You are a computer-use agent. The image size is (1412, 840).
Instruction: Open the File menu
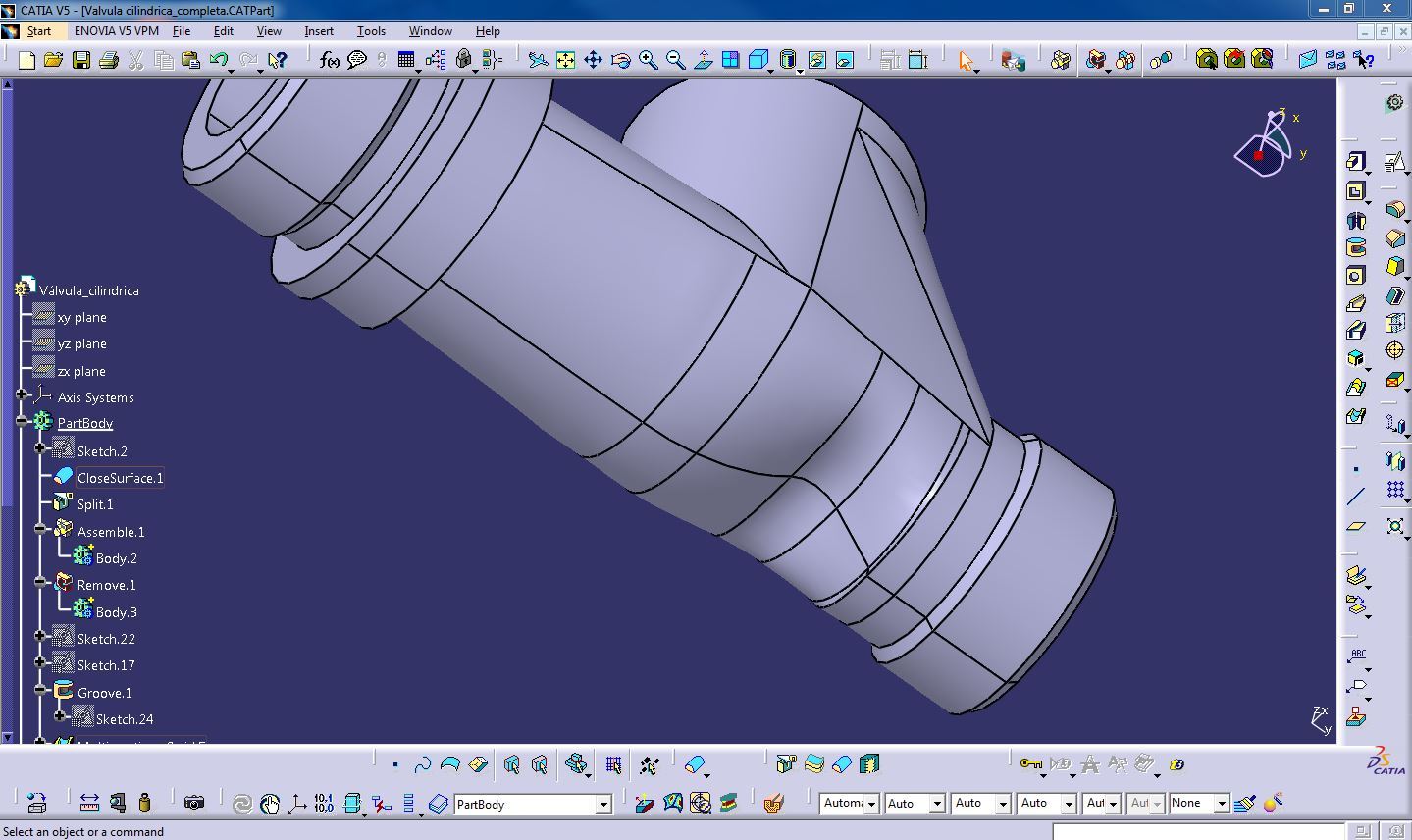click(182, 31)
